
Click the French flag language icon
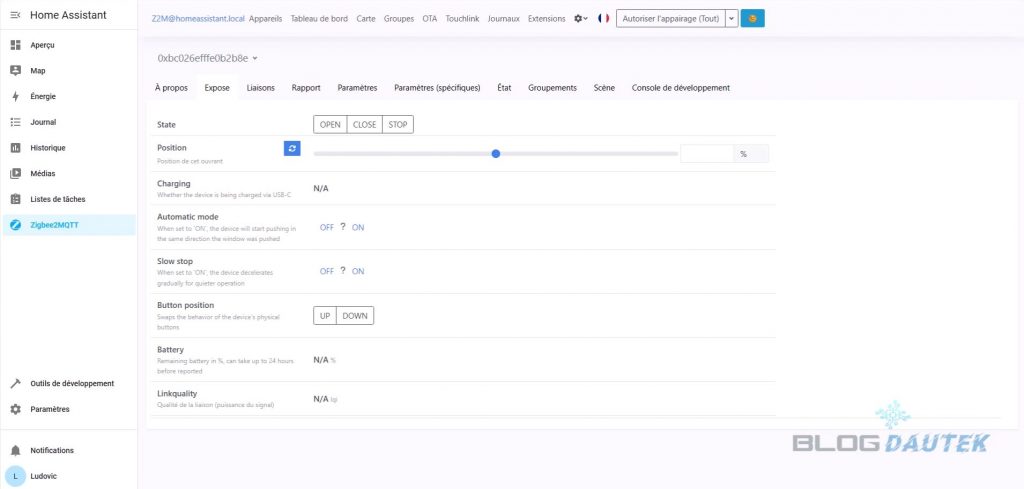(604, 19)
